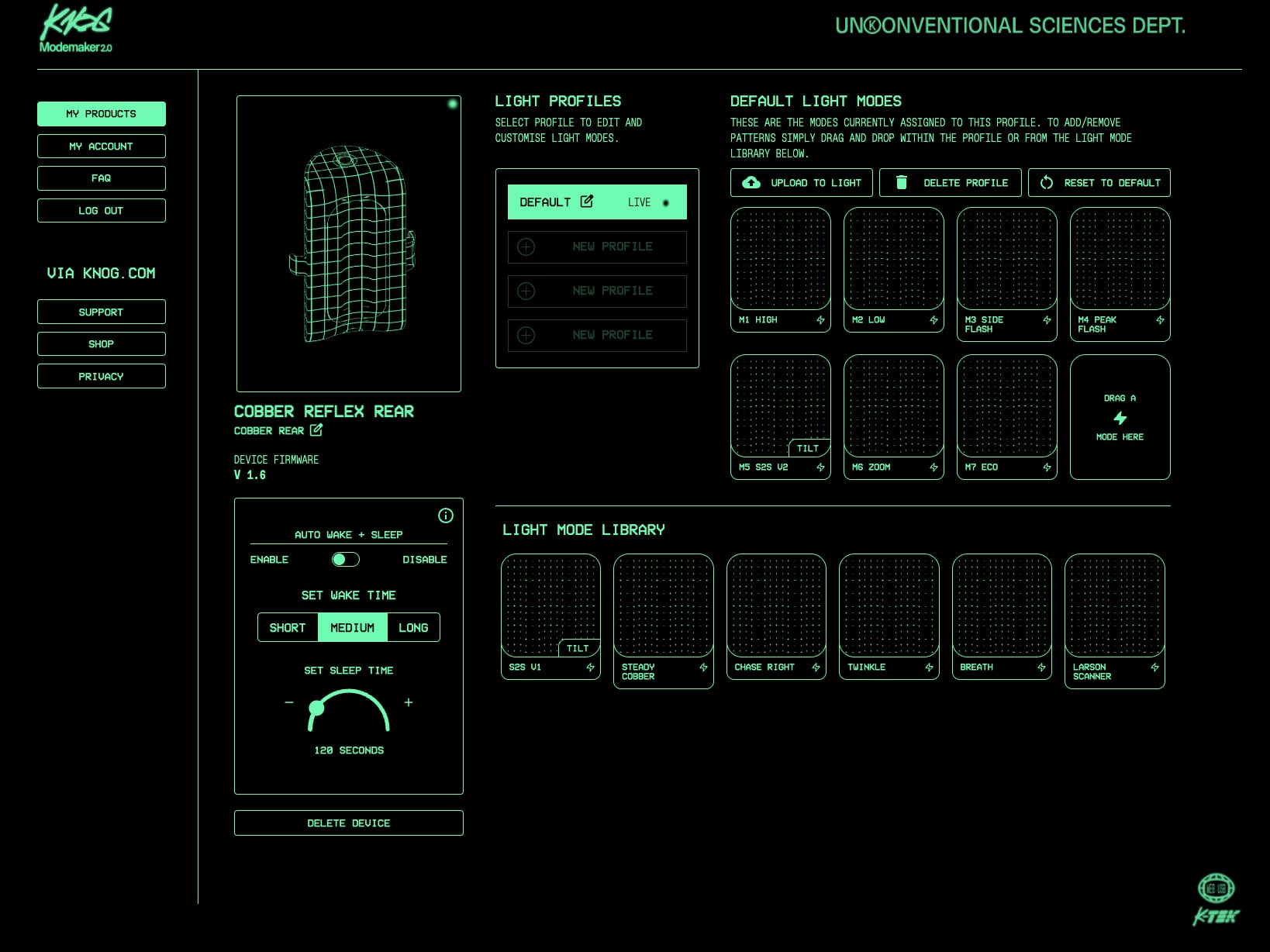Click UPLOAD TO LIGHT button

(802, 183)
